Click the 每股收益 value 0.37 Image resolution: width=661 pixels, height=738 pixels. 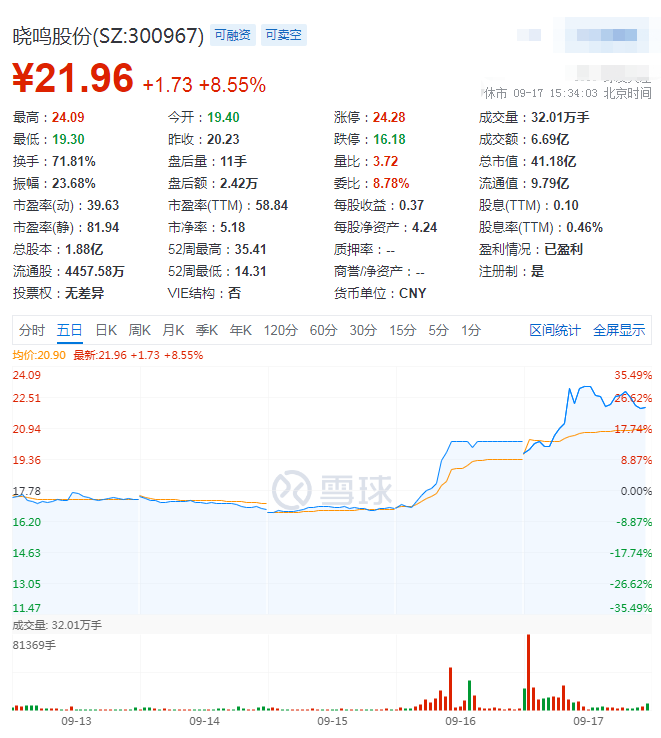pos(411,206)
